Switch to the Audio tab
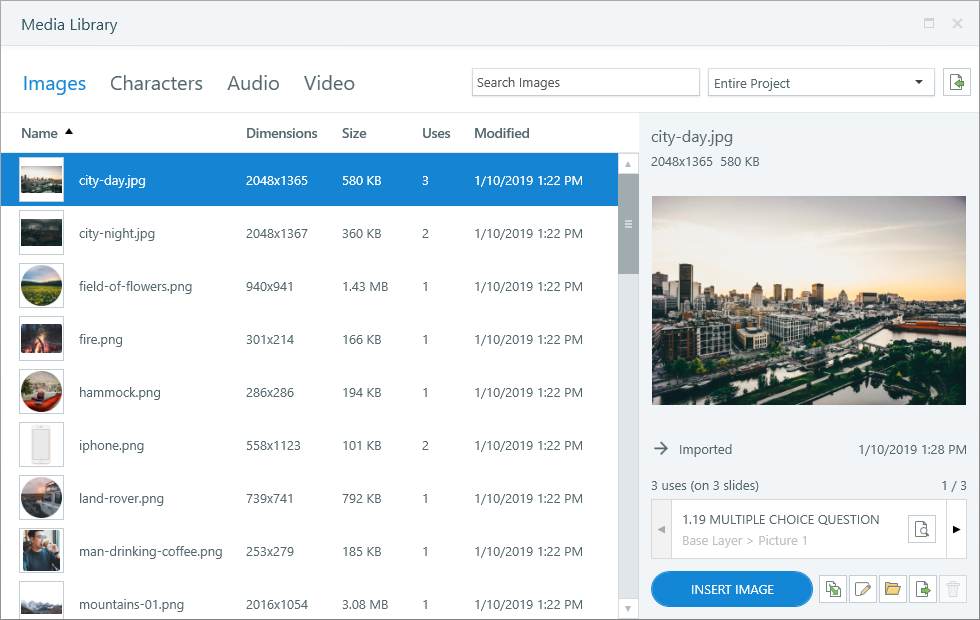Viewport: 980px width, 620px height. (x=253, y=83)
